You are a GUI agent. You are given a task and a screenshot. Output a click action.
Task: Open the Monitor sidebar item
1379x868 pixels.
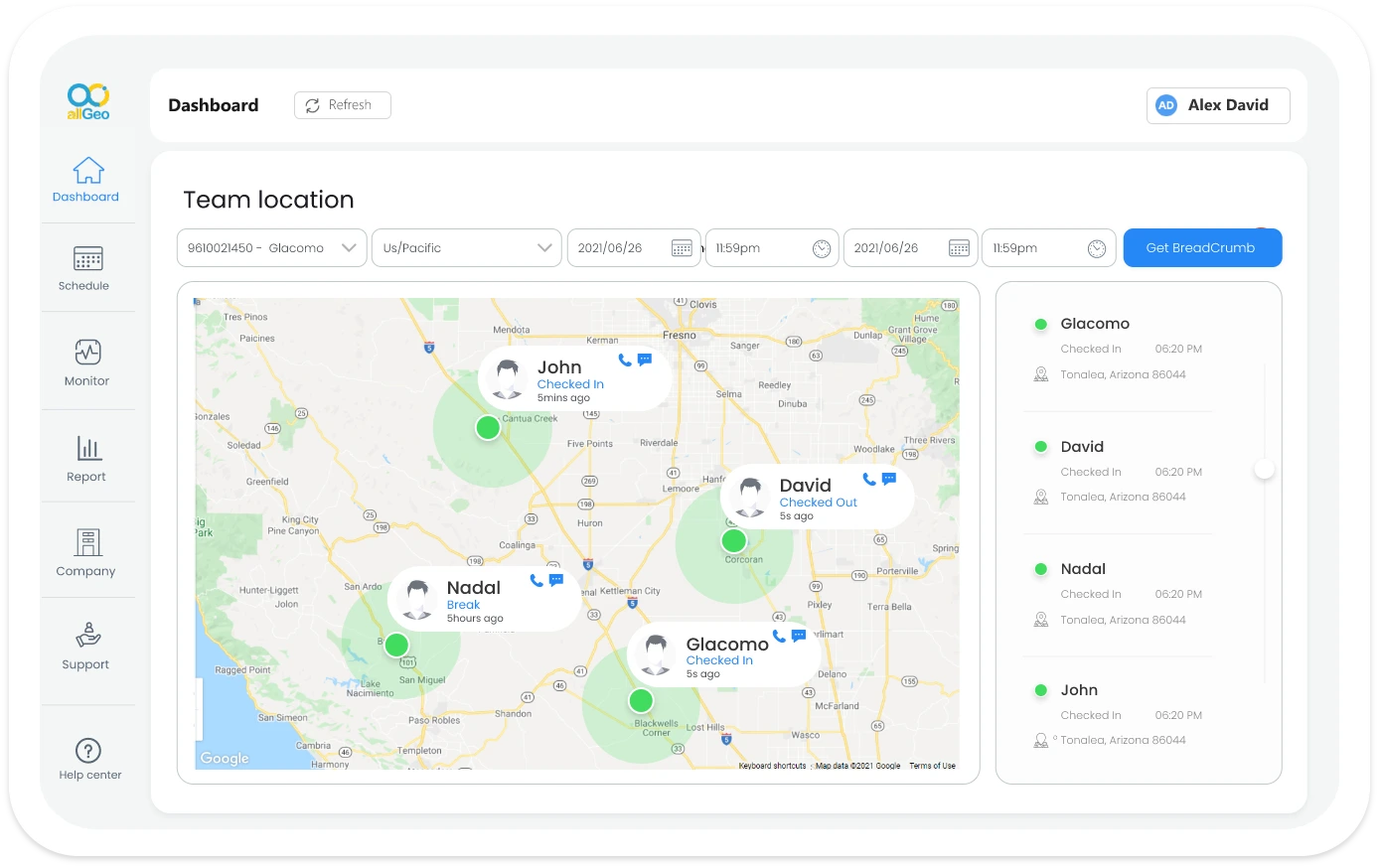click(86, 362)
